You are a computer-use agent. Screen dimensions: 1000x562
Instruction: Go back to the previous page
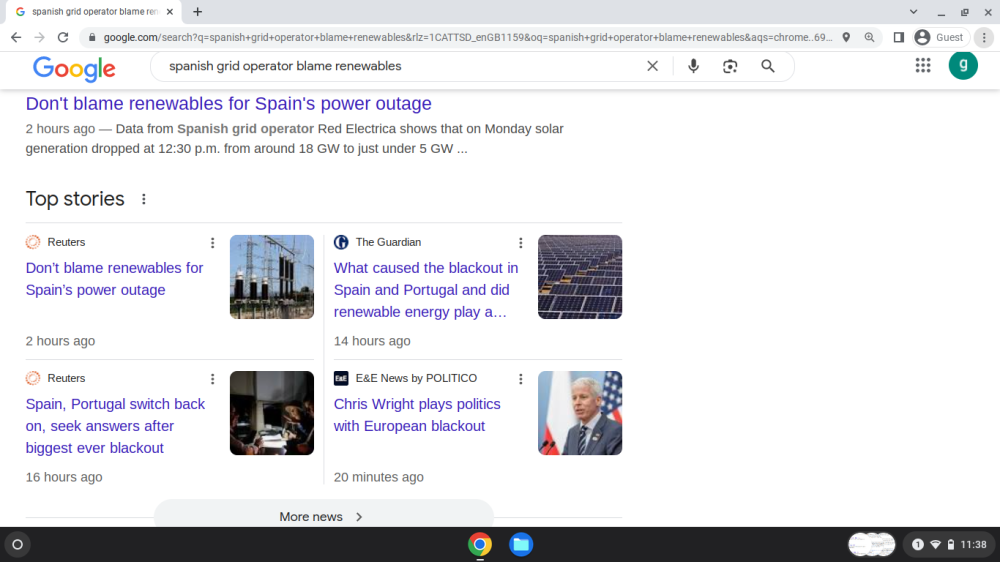pos(16,38)
